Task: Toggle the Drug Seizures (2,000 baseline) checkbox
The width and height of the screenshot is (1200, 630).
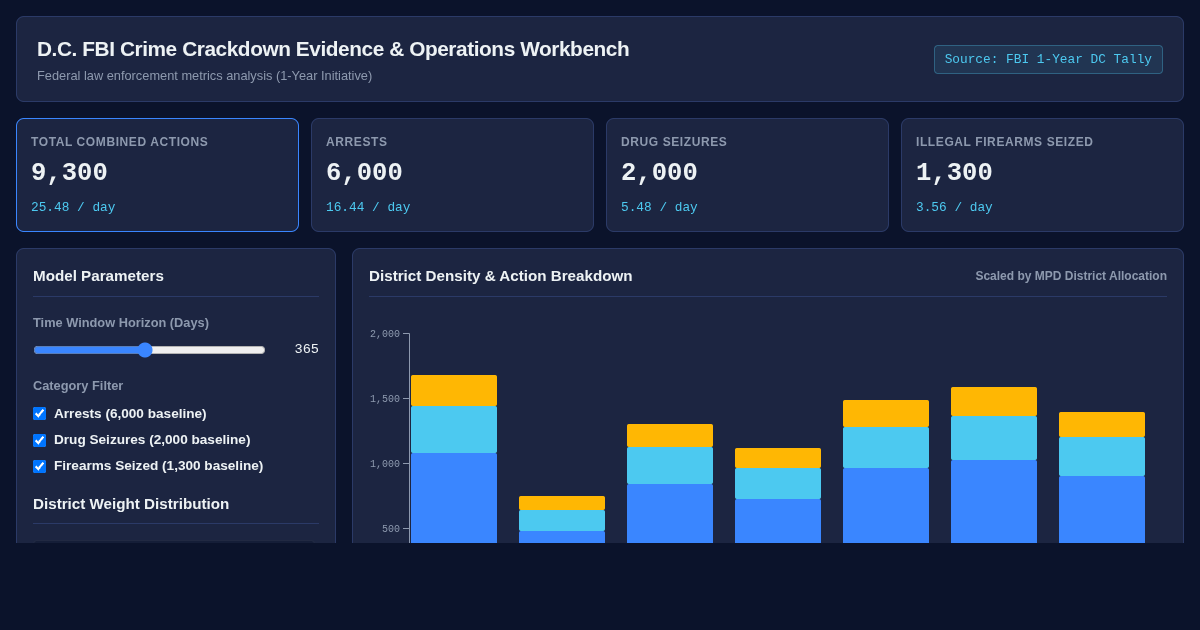Action: point(39,440)
